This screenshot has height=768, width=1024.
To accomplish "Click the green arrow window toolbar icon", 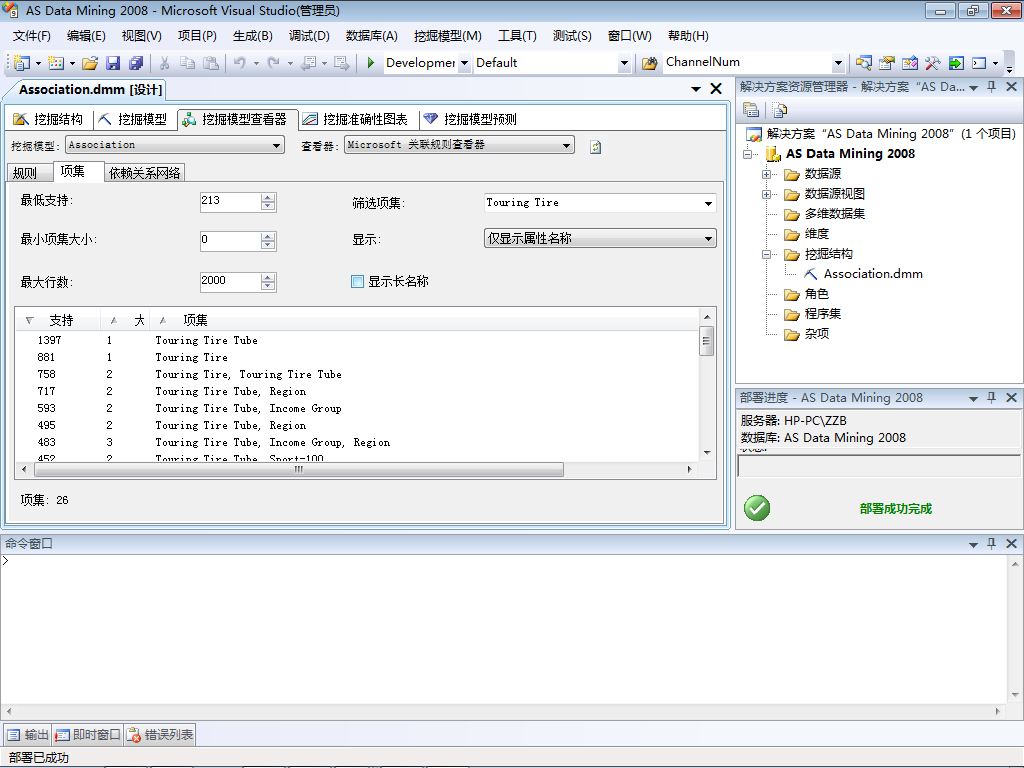I will click(955, 63).
